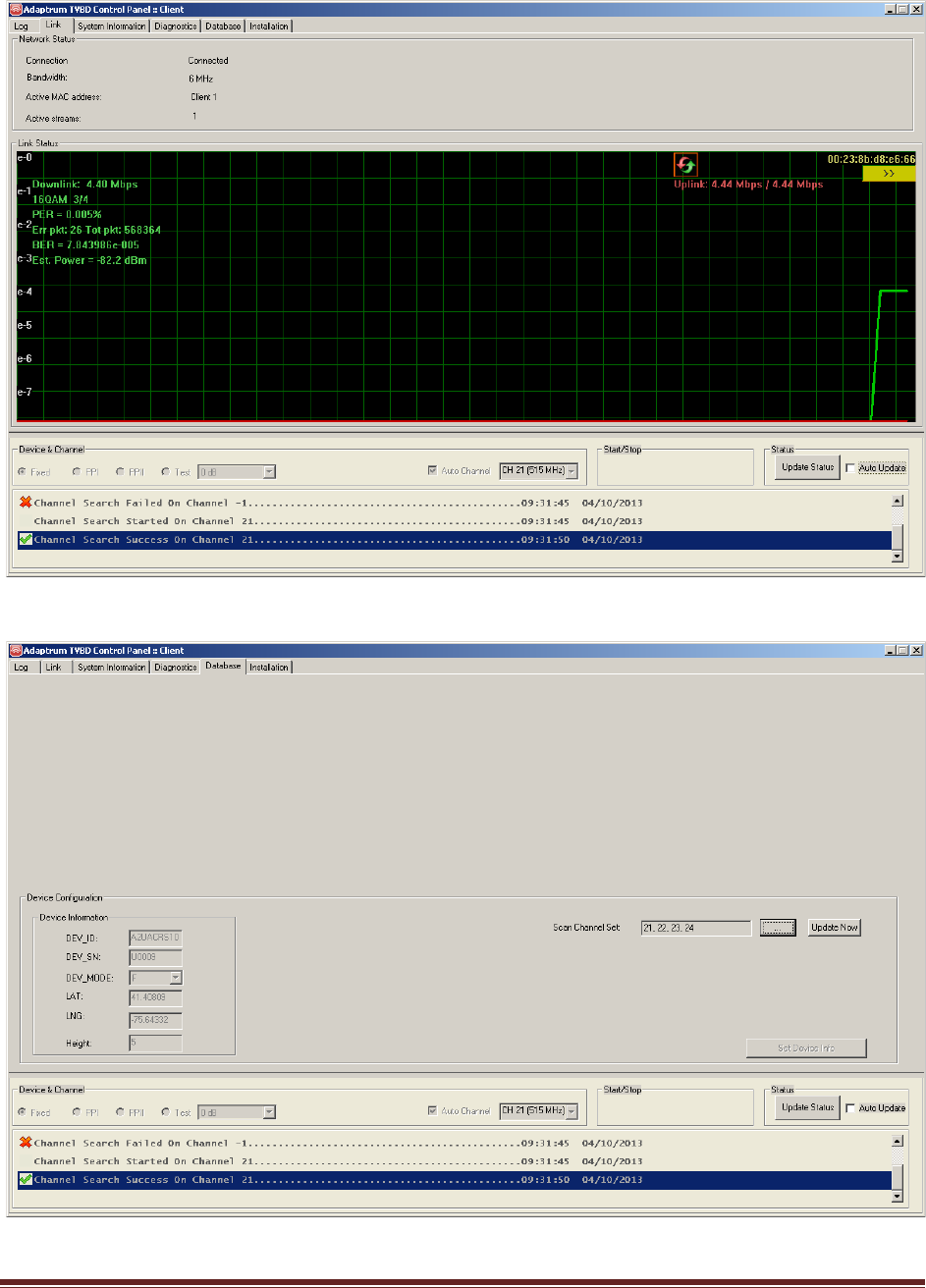The width and height of the screenshot is (926, 1288).
Task: Select the Fixed radio button in lower window
Action: pos(24,1112)
